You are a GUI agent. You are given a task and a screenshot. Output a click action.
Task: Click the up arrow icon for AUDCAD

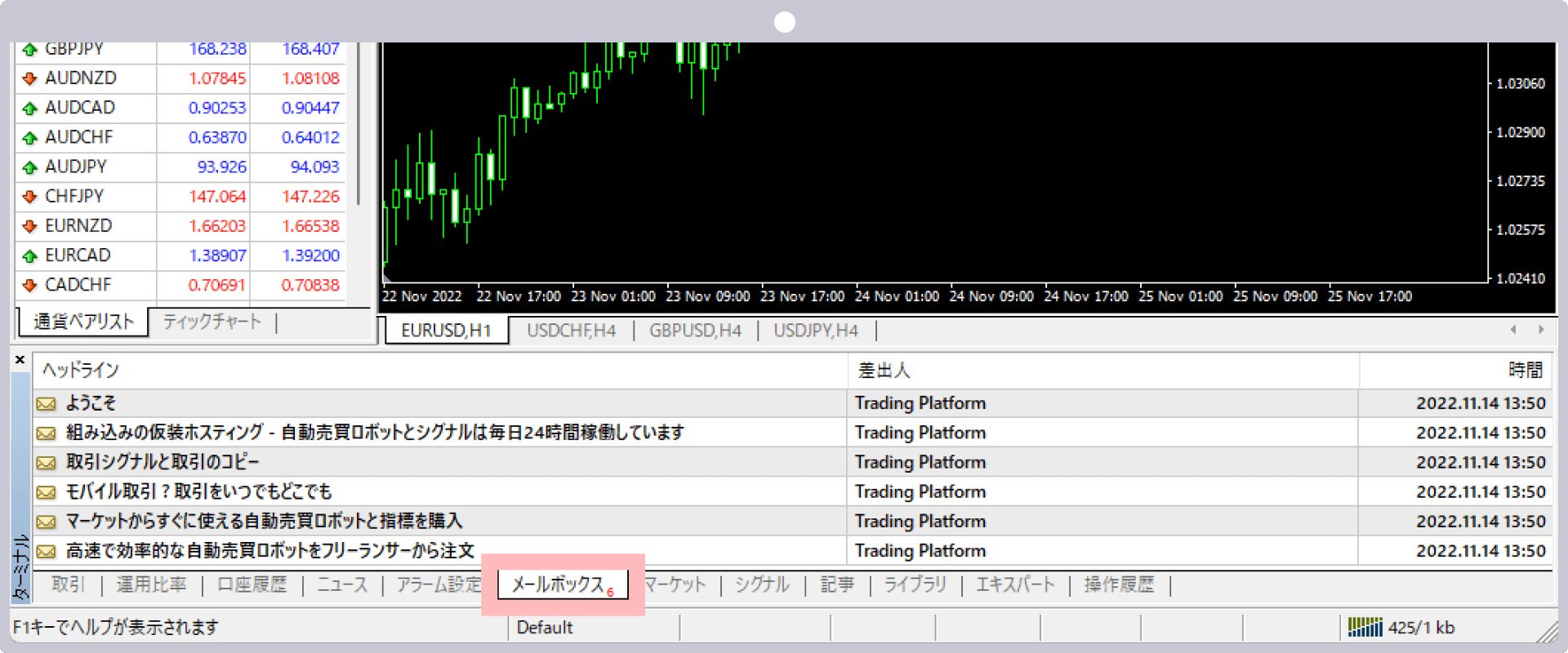click(30, 108)
